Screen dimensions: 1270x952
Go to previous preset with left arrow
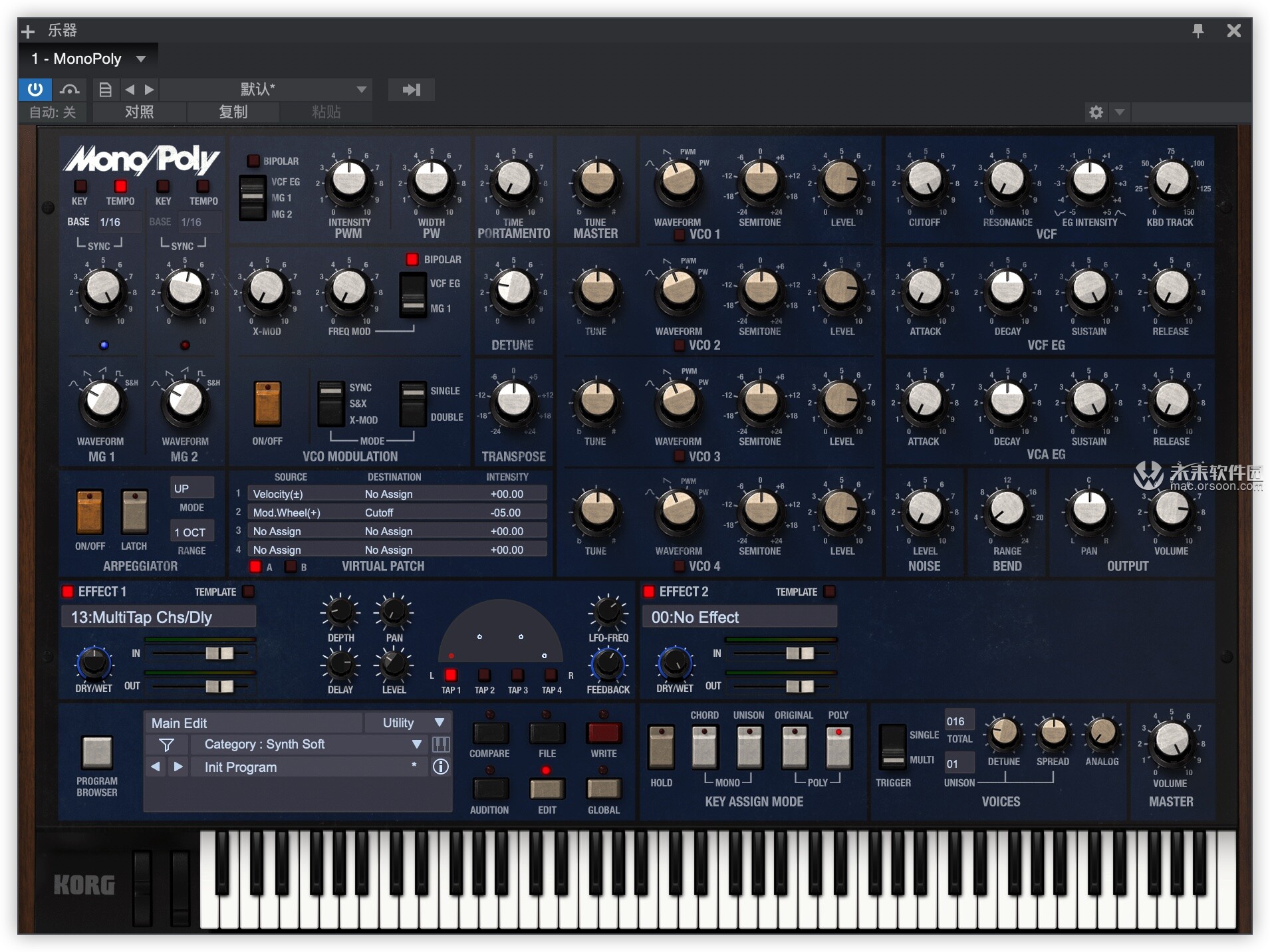click(130, 89)
